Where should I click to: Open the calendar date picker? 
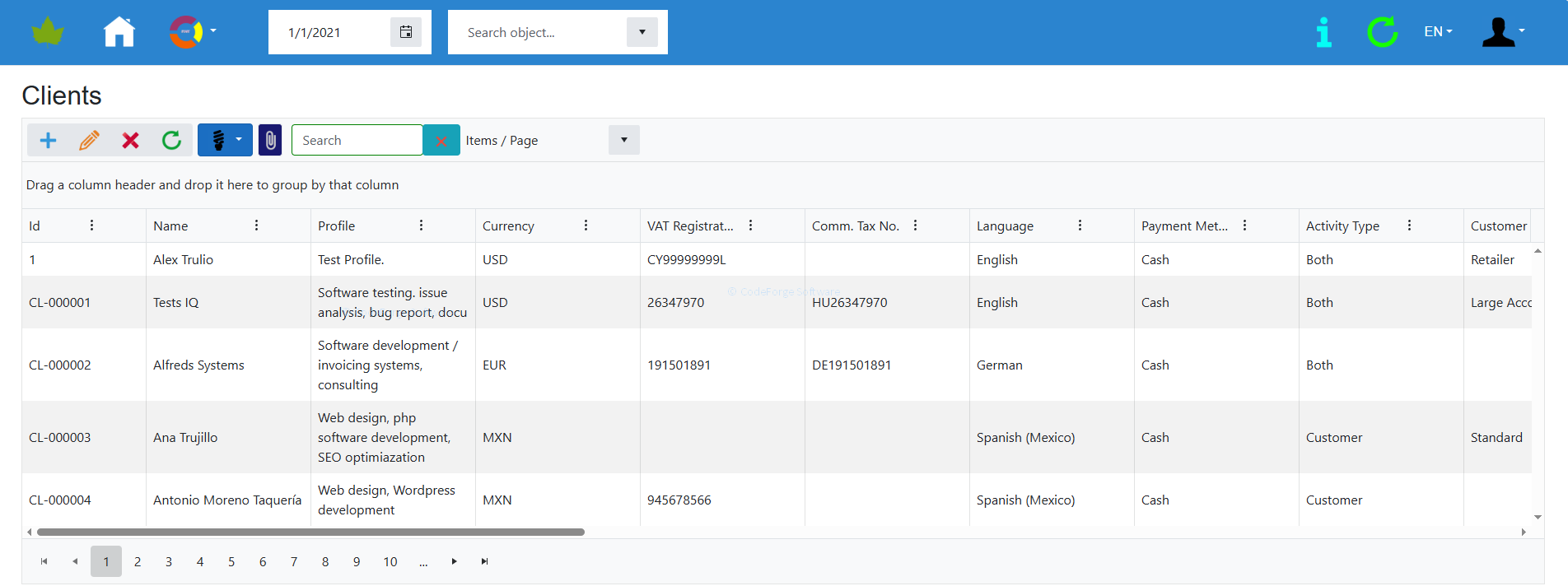click(405, 32)
